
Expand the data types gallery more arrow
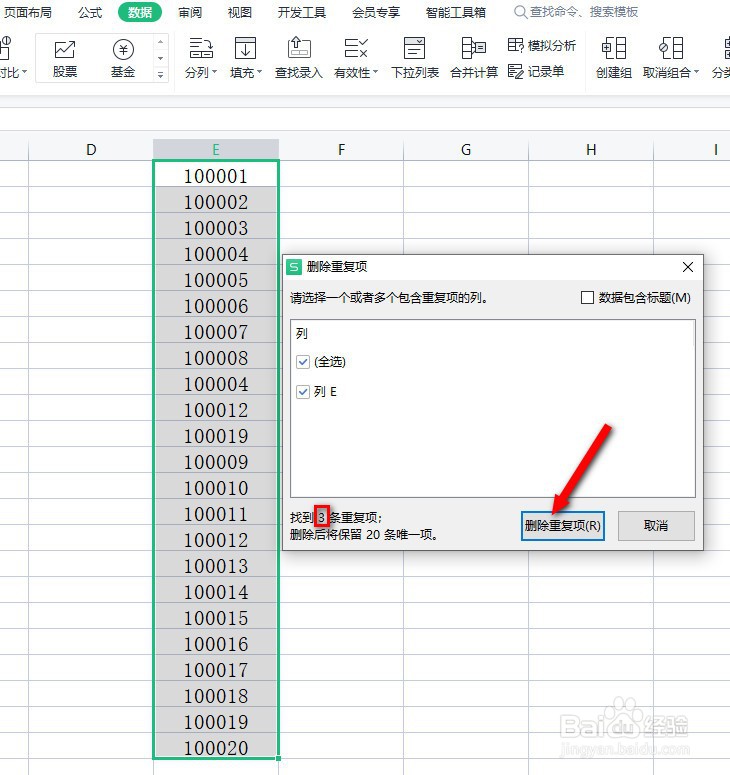[x=160, y=75]
